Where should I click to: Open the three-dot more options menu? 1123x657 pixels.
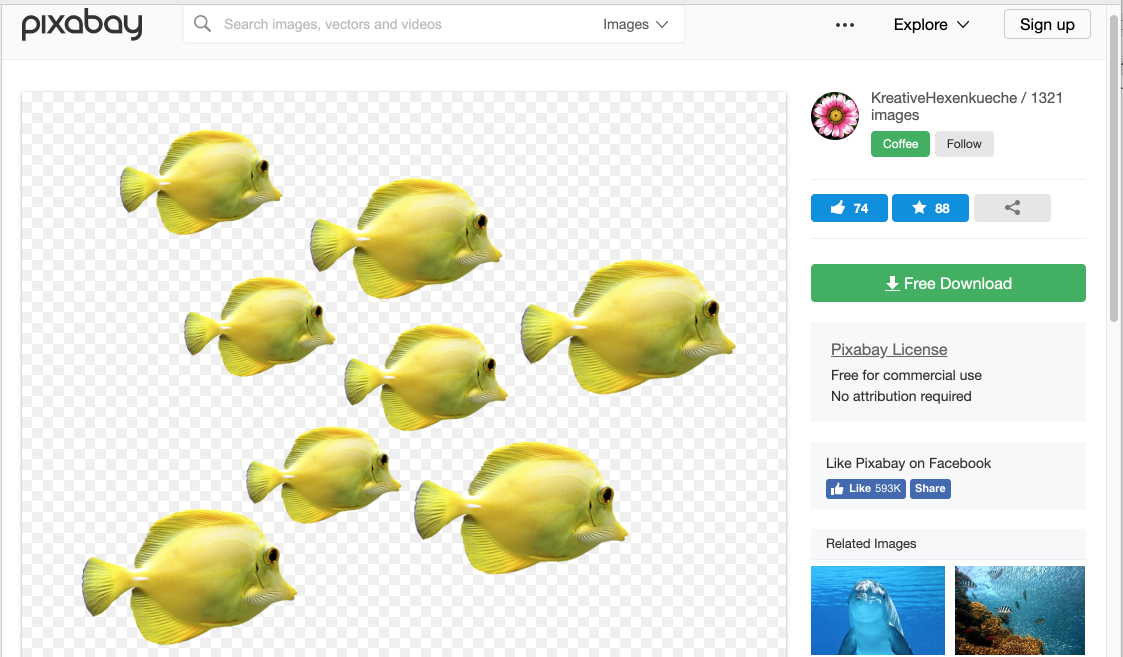tap(845, 25)
